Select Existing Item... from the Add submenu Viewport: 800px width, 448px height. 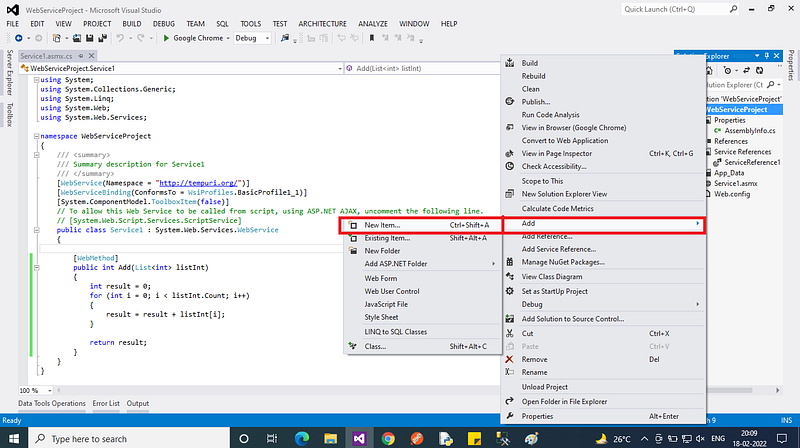point(421,238)
